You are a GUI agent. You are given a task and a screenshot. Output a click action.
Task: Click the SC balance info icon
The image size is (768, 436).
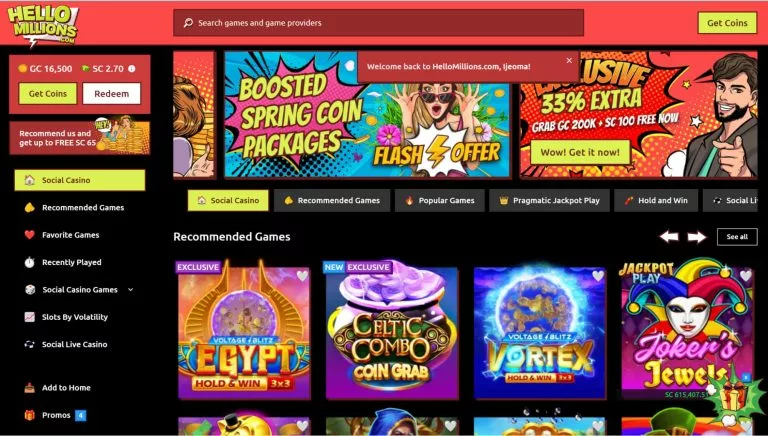click(x=131, y=69)
